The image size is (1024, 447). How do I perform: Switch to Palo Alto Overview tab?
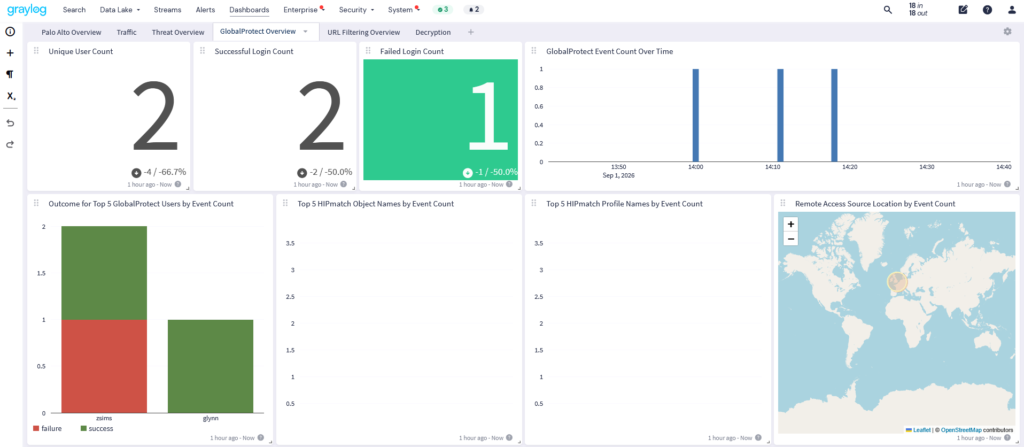click(71, 32)
